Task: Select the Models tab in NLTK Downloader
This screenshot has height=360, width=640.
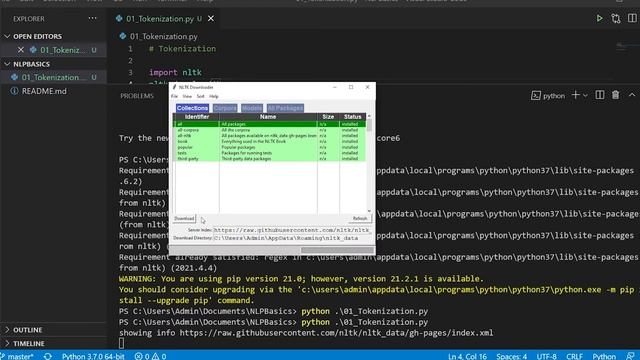Action: coord(252,108)
